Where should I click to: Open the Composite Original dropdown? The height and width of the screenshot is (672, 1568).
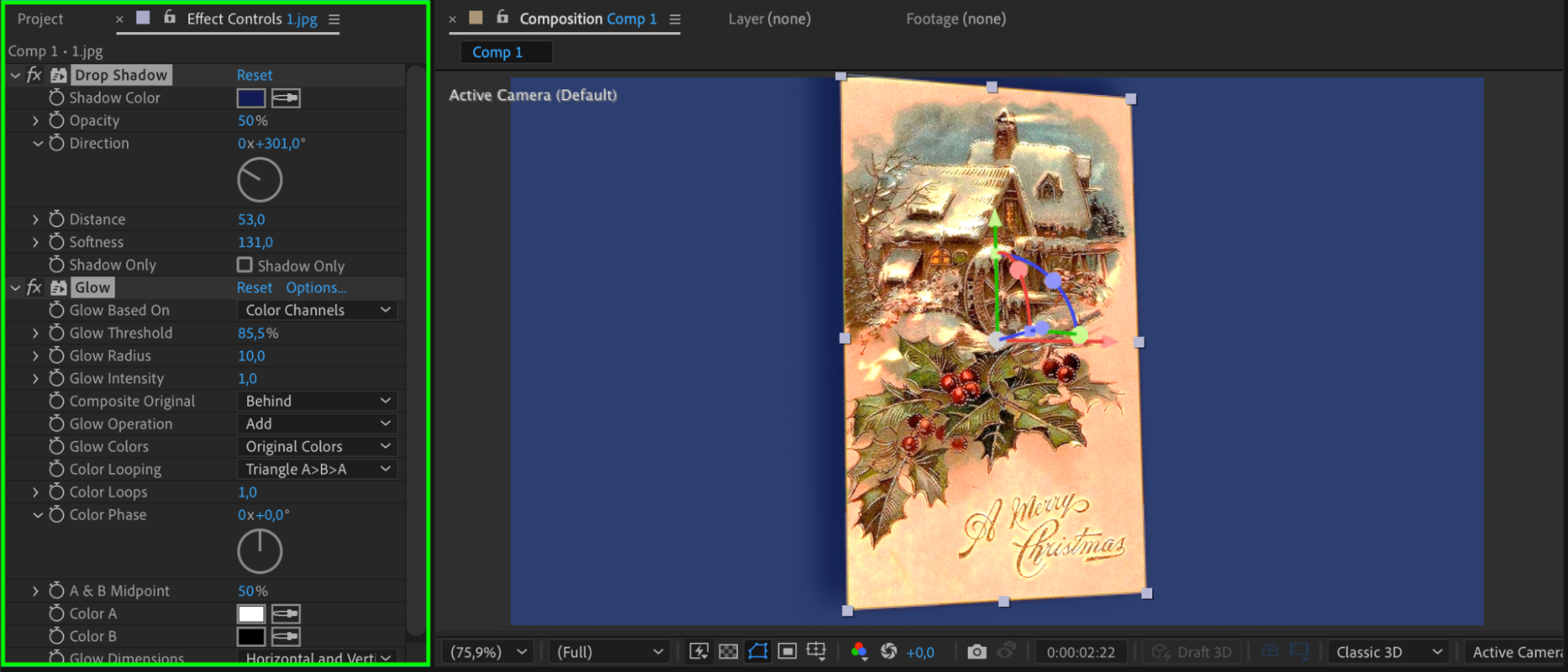pos(317,401)
